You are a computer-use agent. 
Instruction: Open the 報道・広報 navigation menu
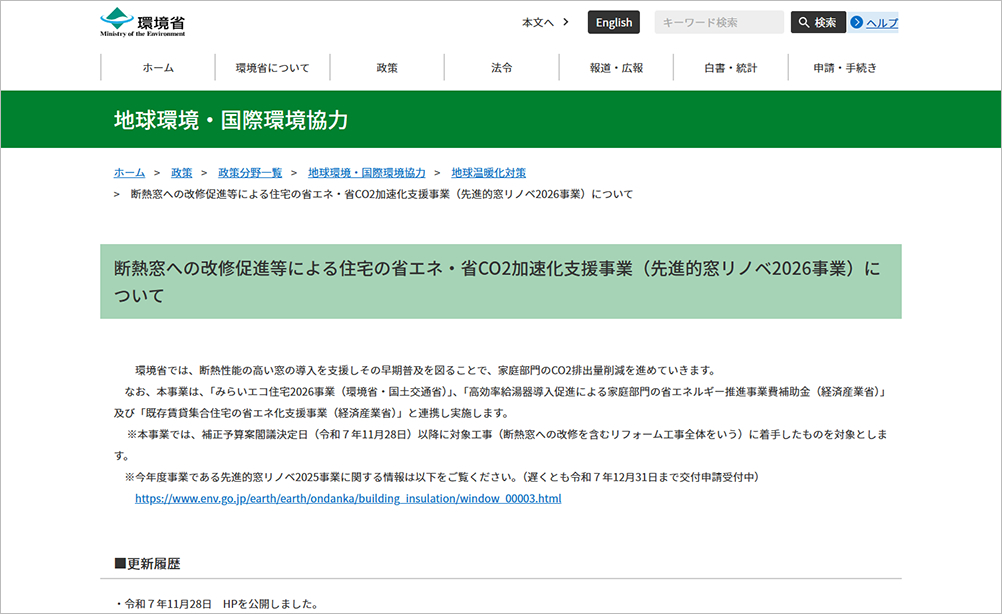tap(616, 67)
